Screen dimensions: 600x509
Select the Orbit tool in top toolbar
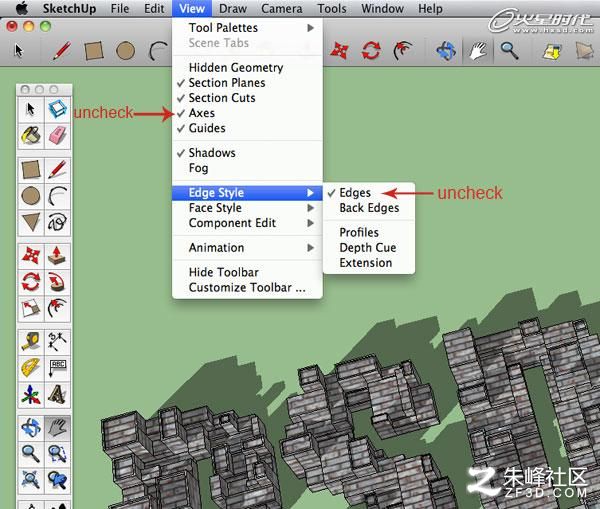click(446, 51)
